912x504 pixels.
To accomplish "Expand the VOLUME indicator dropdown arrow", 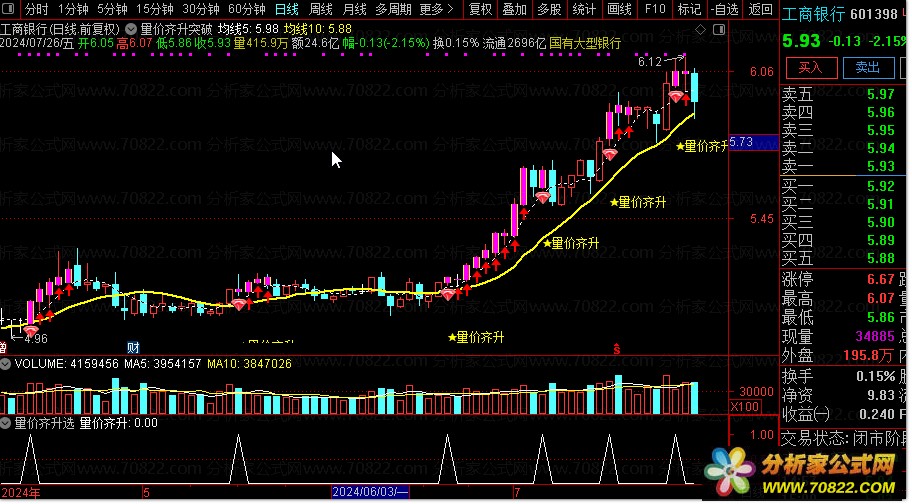I will click(6, 364).
